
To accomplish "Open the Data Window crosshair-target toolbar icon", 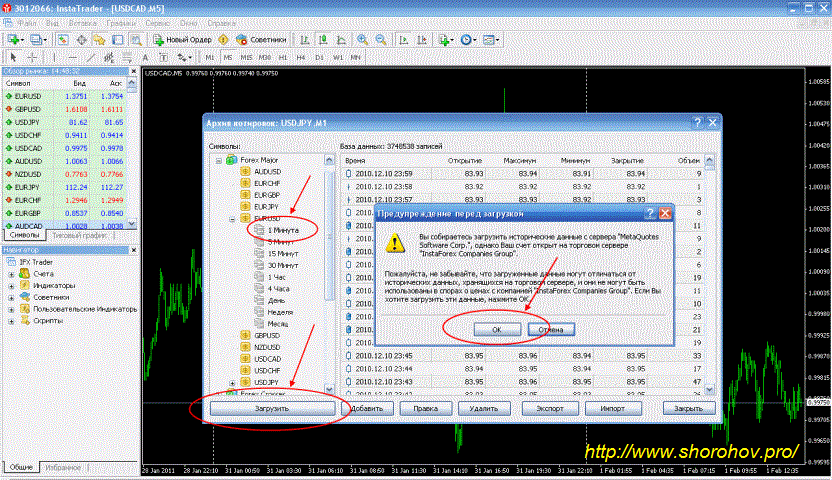I will 81,40.
